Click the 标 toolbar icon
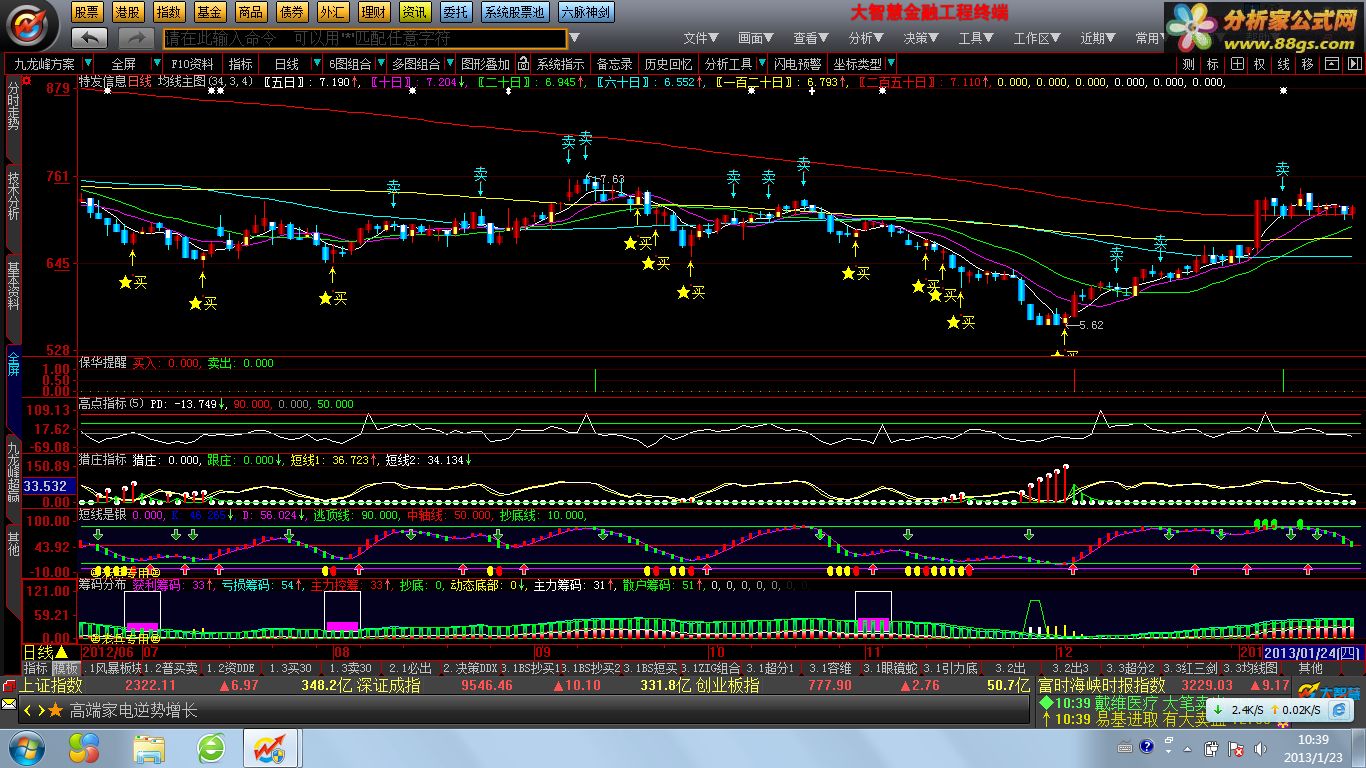The width and height of the screenshot is (1366, 768). pos(1213,64)
